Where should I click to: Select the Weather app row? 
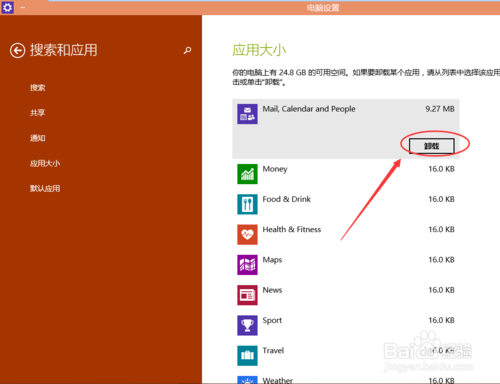(x=346, y=380)
